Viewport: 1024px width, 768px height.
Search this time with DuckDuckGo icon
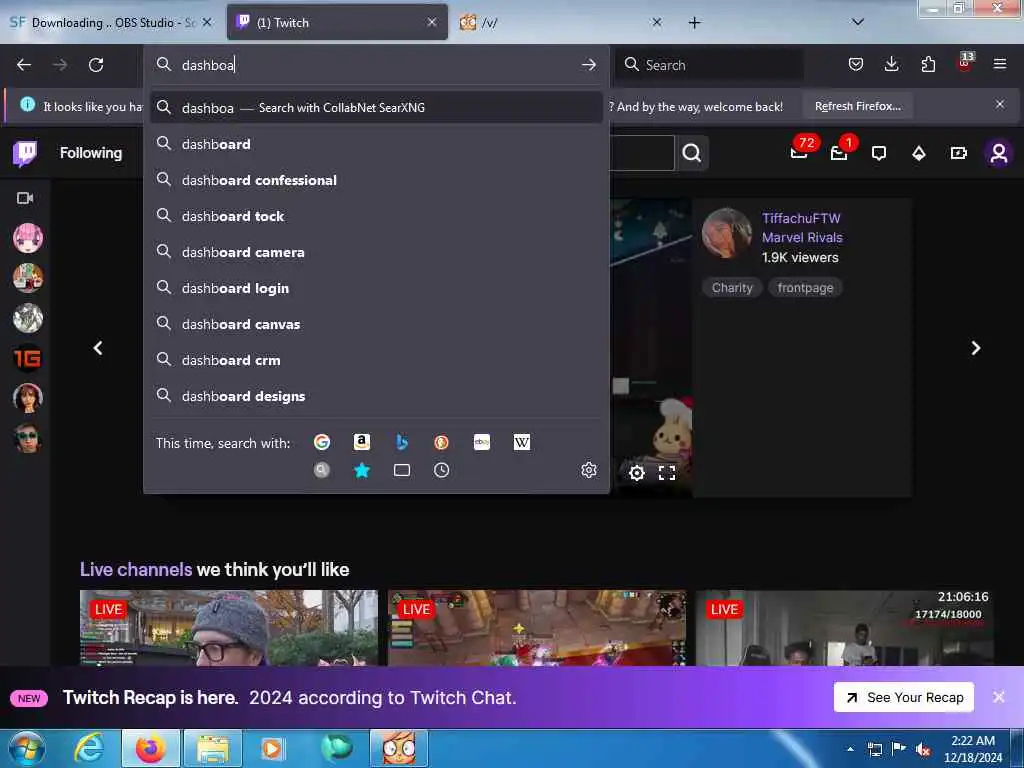(441, 443)
